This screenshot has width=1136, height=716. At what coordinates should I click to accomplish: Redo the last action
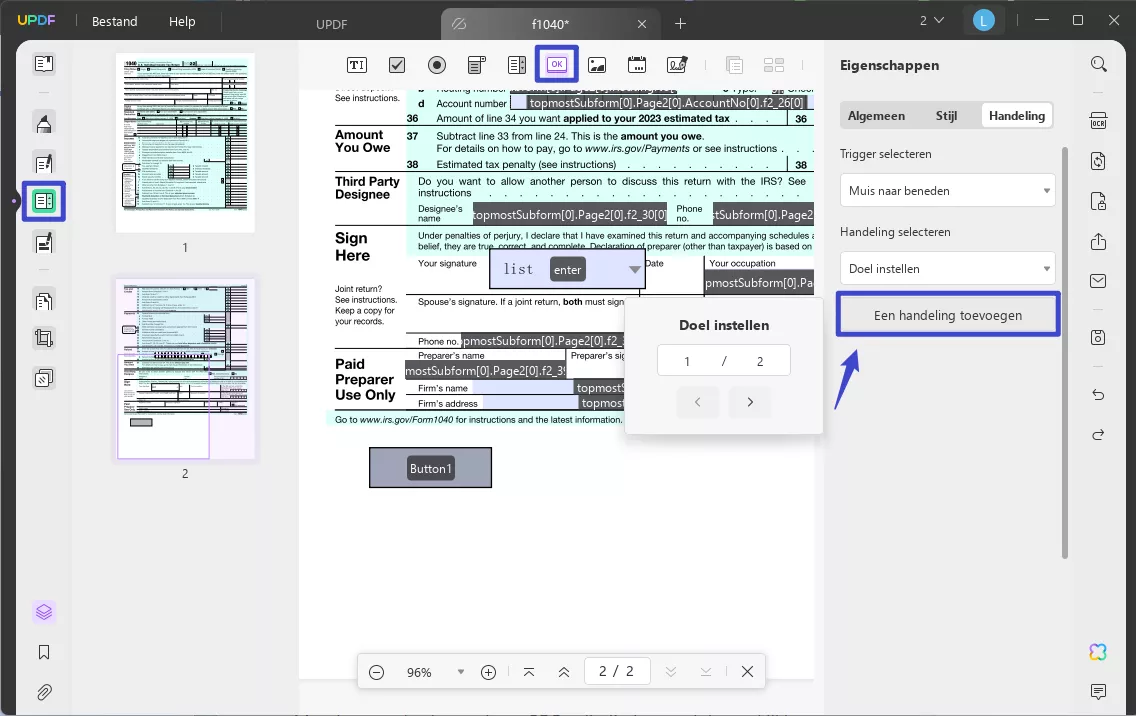click(1098, 434)
